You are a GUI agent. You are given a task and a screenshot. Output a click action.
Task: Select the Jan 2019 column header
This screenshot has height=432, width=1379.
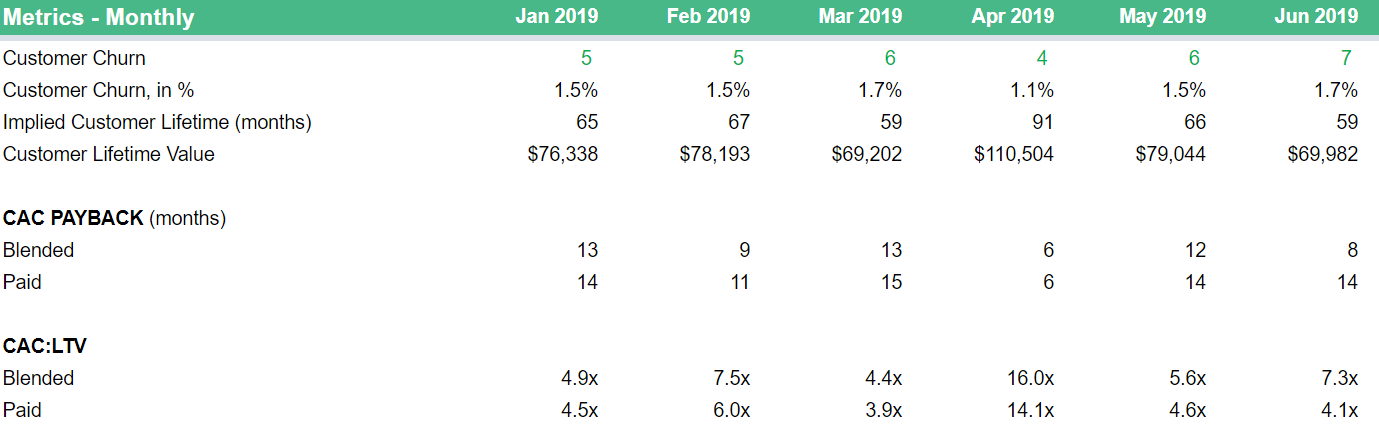click(557, 17)
